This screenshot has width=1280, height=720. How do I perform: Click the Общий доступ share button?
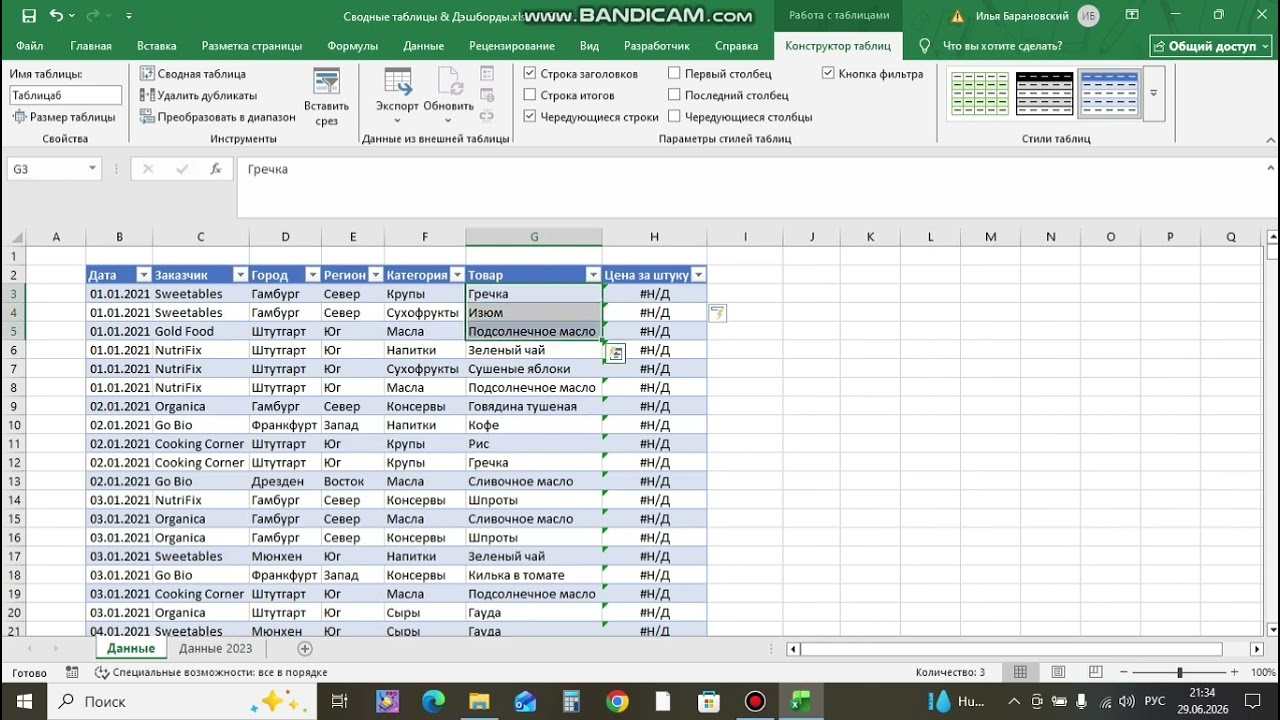pyautogui.click(x=1211, y=46)
